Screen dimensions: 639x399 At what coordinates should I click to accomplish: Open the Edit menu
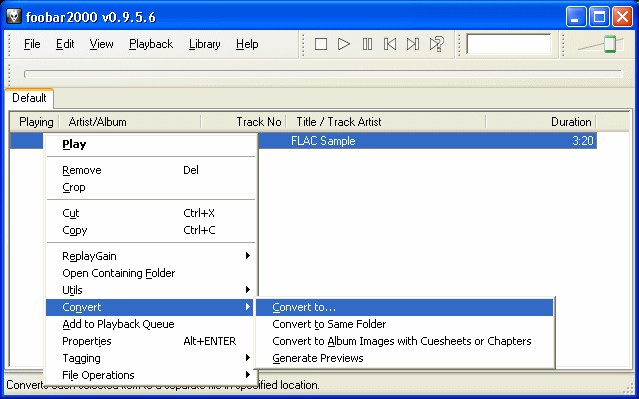tap(65, 44)
